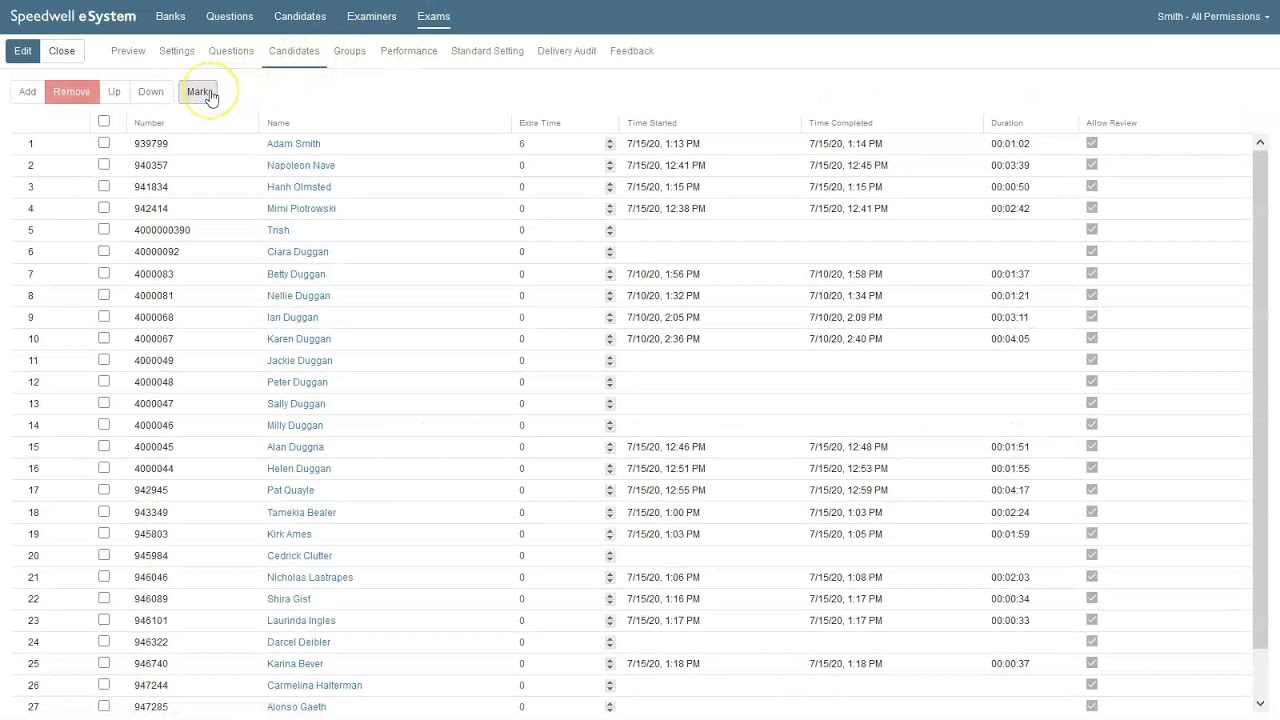Adjust extra time stepper for Ian Duggan

[x=609, y=318]
